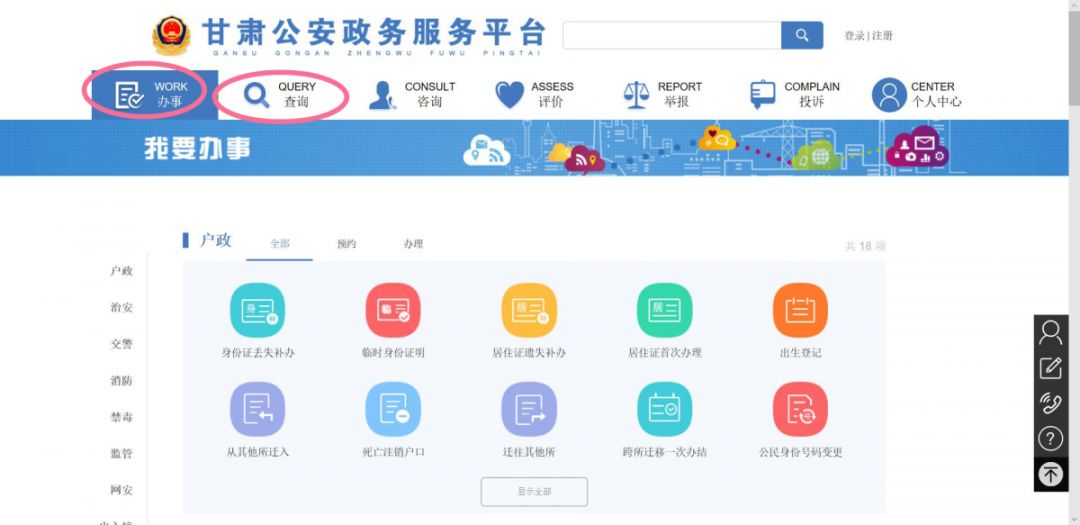Go to COMPLAIN 投诉 navigation item

[795, 95]
